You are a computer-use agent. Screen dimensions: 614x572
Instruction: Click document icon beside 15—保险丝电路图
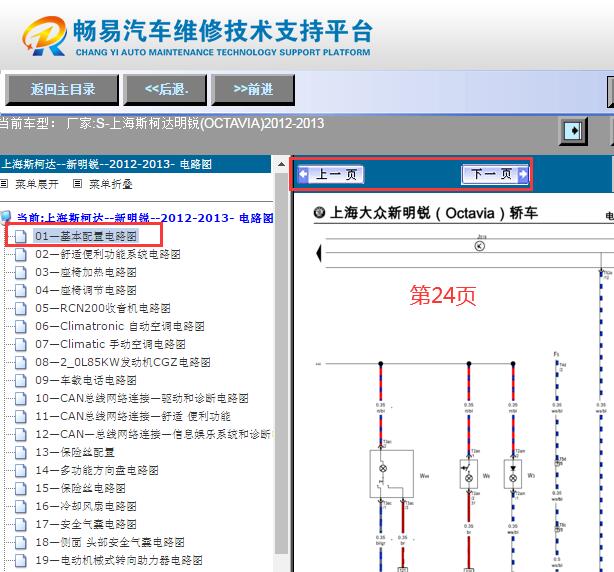pyautogui.click(x=21, y=489)
